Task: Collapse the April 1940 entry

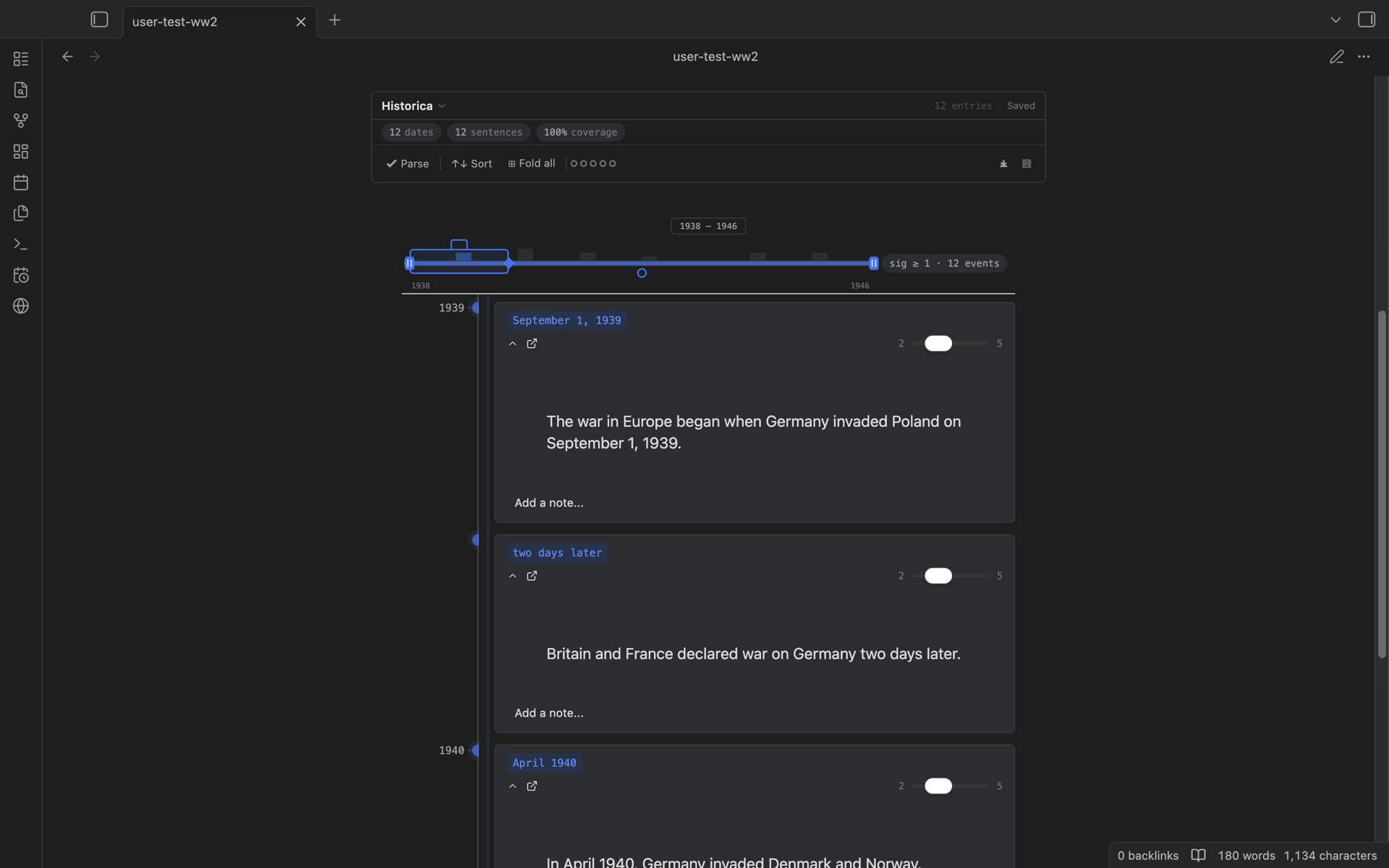Action: tap(513, 786)
